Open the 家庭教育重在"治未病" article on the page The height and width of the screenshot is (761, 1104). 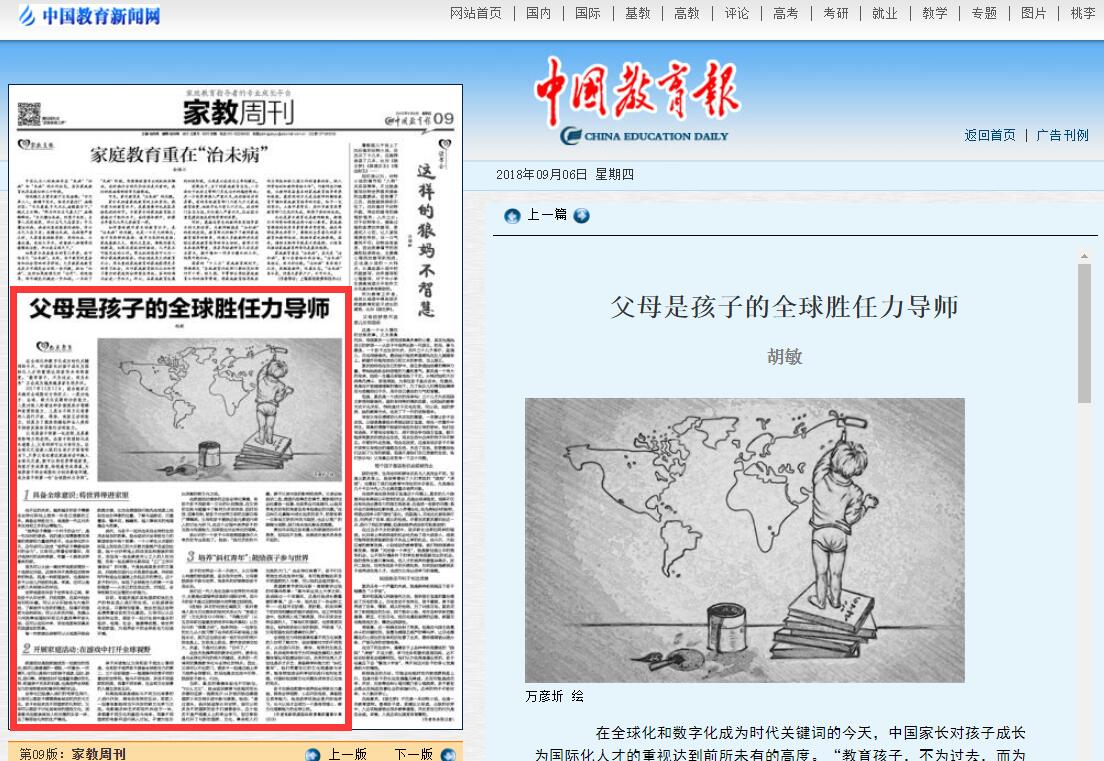click(180, 154)
